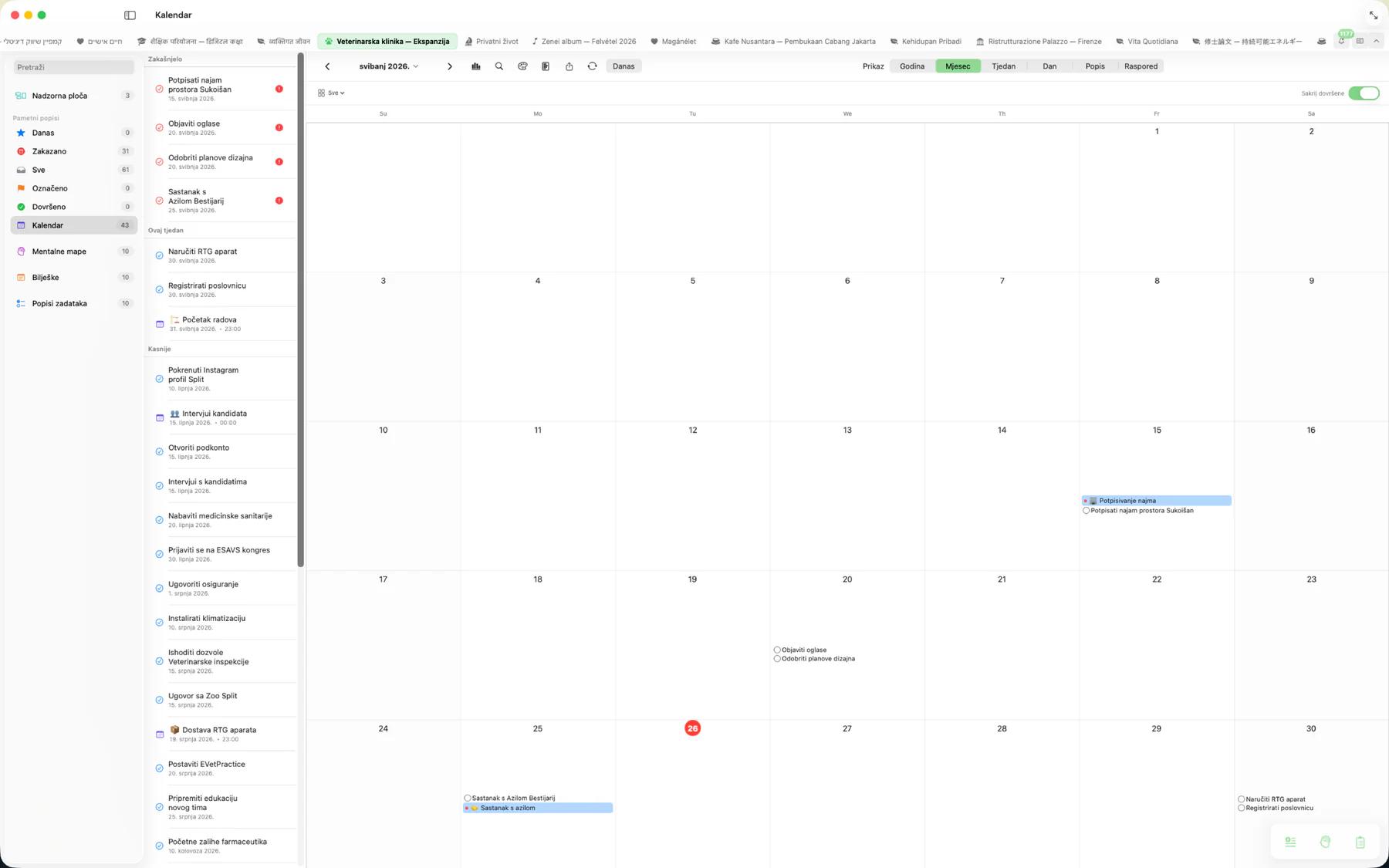Viewport: 1389px width, 868px height.
Task: Click the share export icon
Action: (569, 66)
